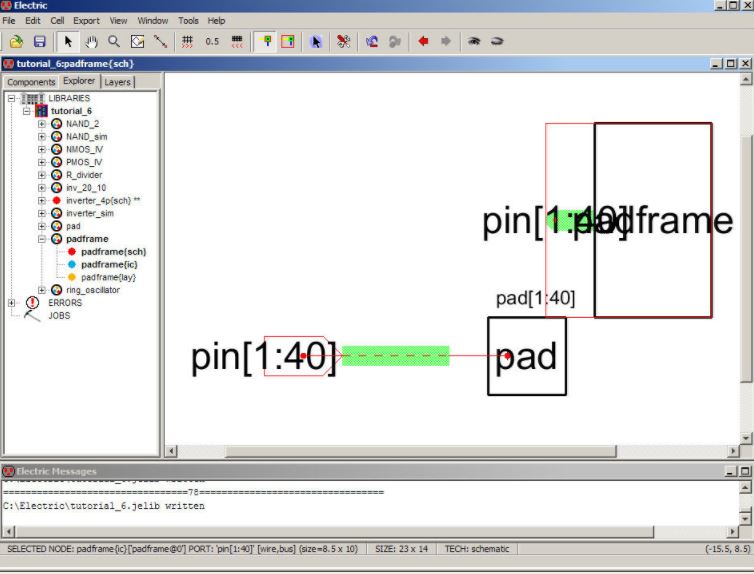Screen dimensions: 754x574
Task: Toggle the Select Area mode button
Action: click(288, 42)
